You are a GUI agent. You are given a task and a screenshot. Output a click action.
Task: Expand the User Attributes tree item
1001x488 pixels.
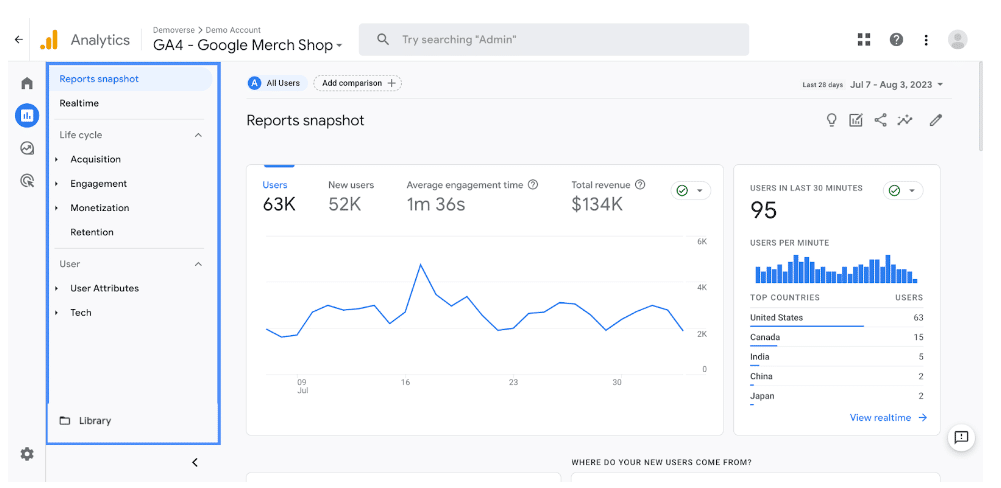pyautogui.click(x=56, y=288)
